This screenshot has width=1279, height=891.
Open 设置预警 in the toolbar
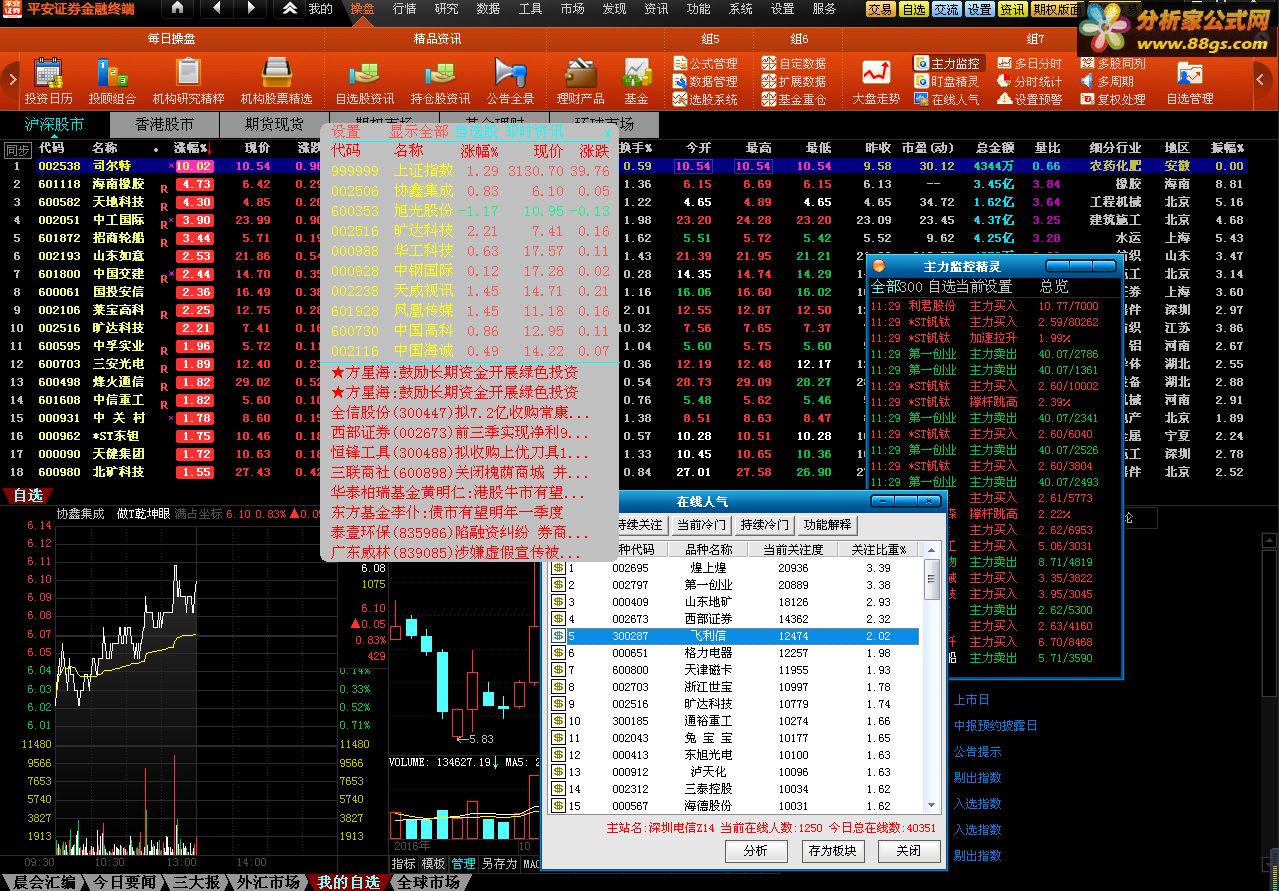click(x=1030, y=100)
